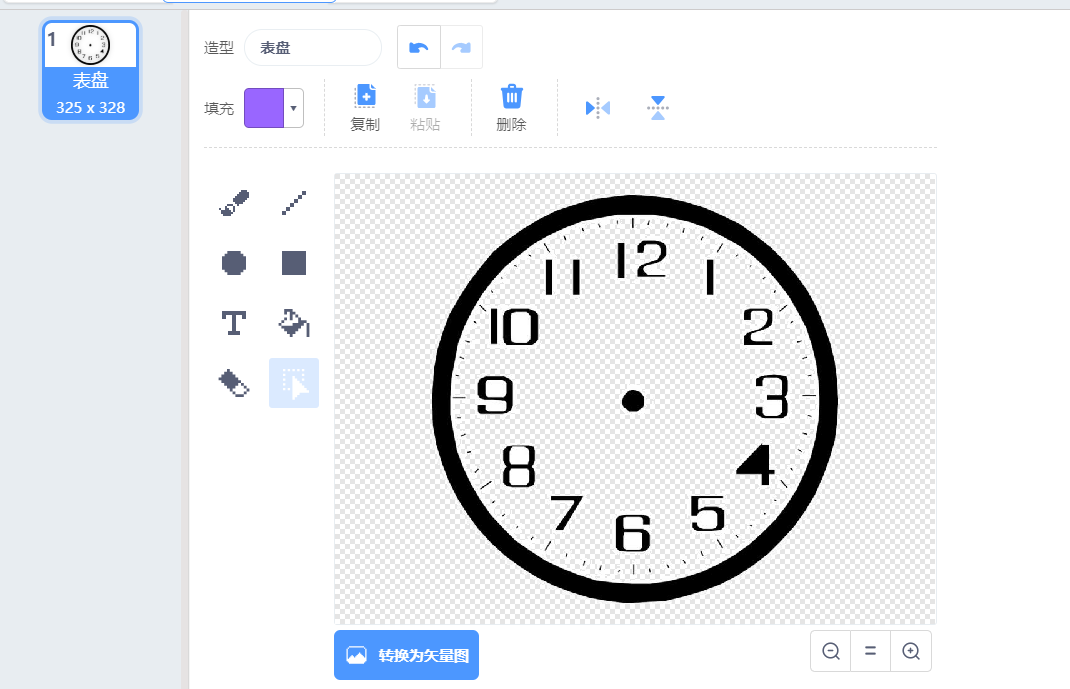Click the 复制 copy button

click(365, 108)
